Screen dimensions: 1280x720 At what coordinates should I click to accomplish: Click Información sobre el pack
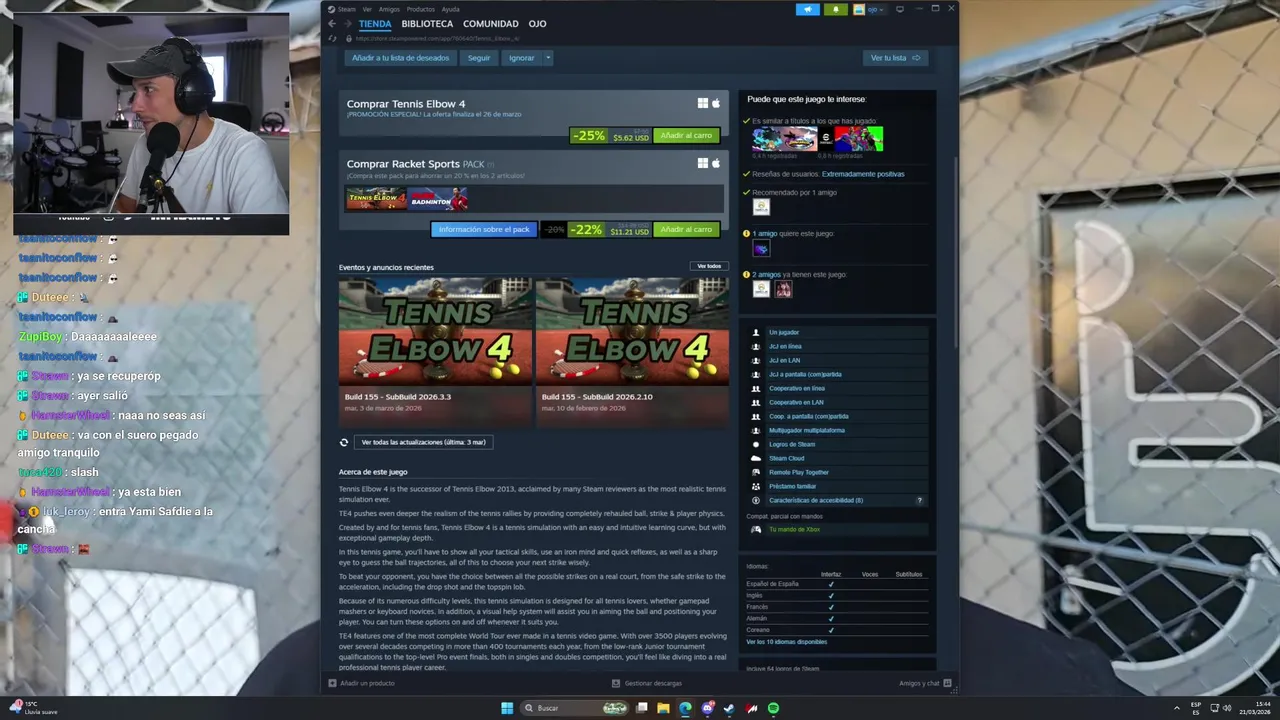[x=484, y=230]
